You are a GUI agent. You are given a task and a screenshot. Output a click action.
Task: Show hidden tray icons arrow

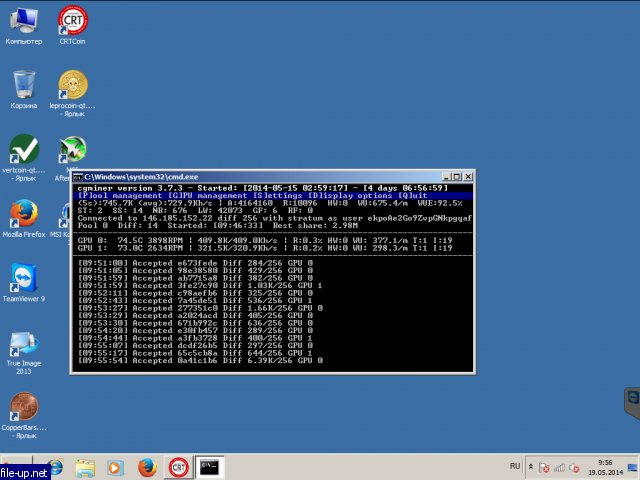(531, 466)
